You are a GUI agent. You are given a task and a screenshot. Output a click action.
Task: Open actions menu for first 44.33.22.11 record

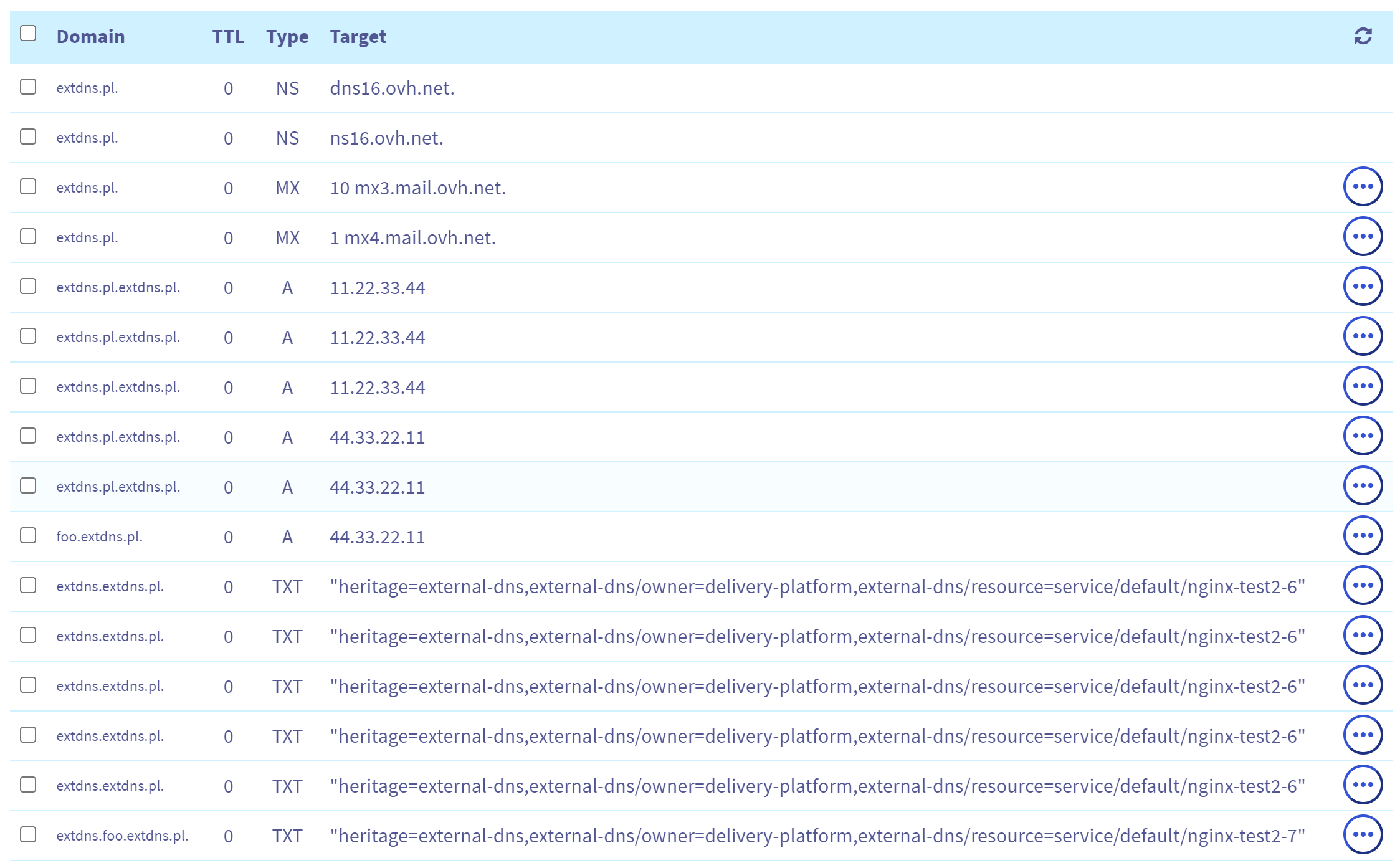point(1363,436)
